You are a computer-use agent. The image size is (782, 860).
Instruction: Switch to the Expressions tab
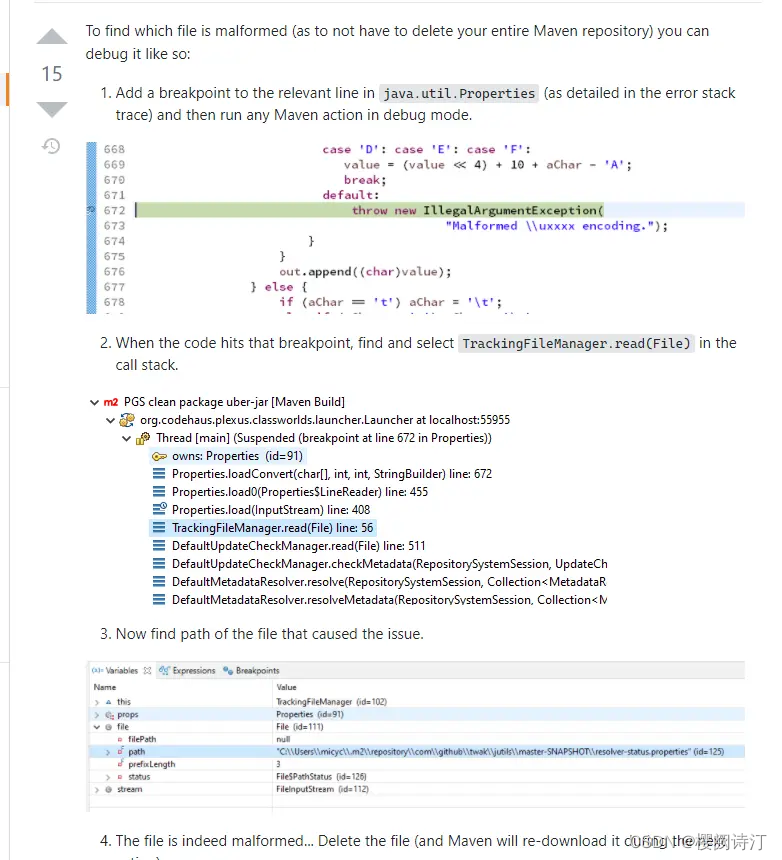[187, 671]
